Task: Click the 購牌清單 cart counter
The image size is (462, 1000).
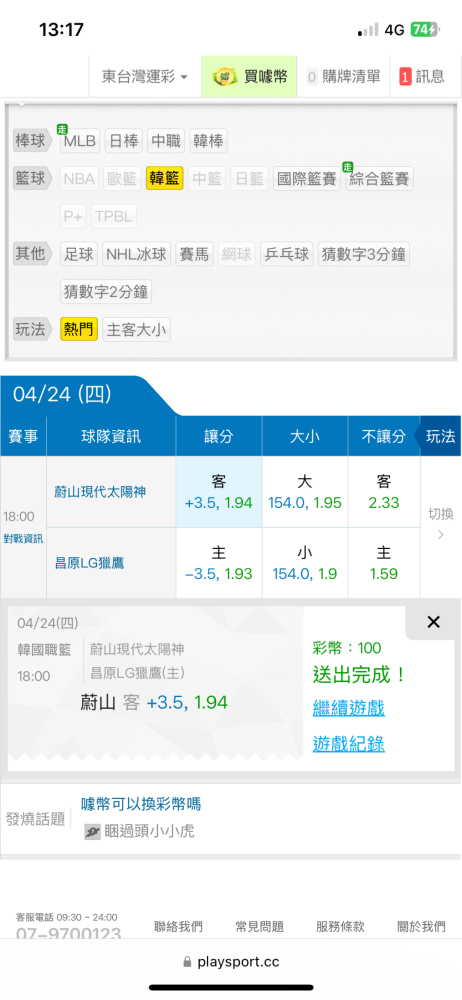Action: 312,77
